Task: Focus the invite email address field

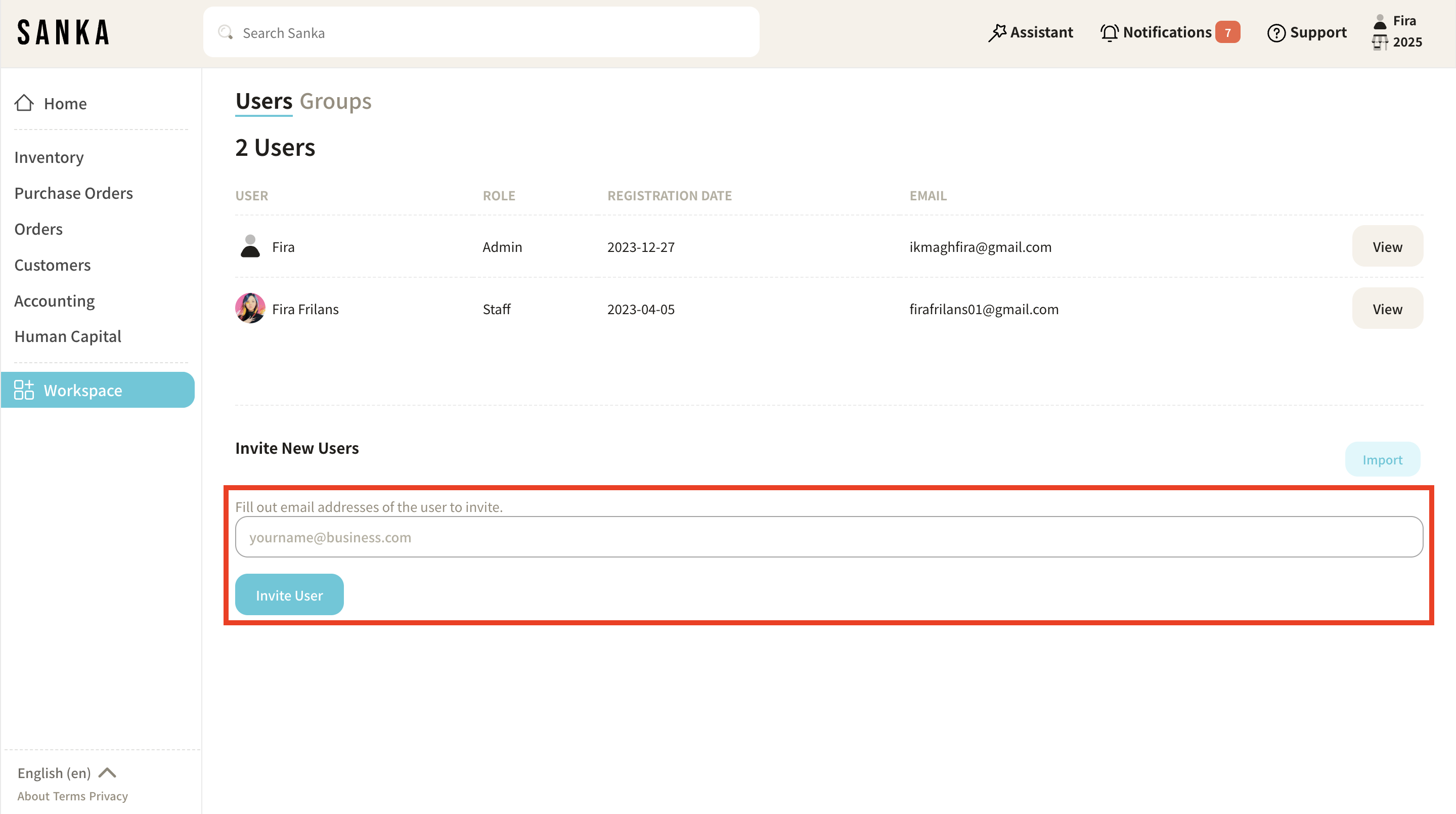Action: [x=828, y=536]
